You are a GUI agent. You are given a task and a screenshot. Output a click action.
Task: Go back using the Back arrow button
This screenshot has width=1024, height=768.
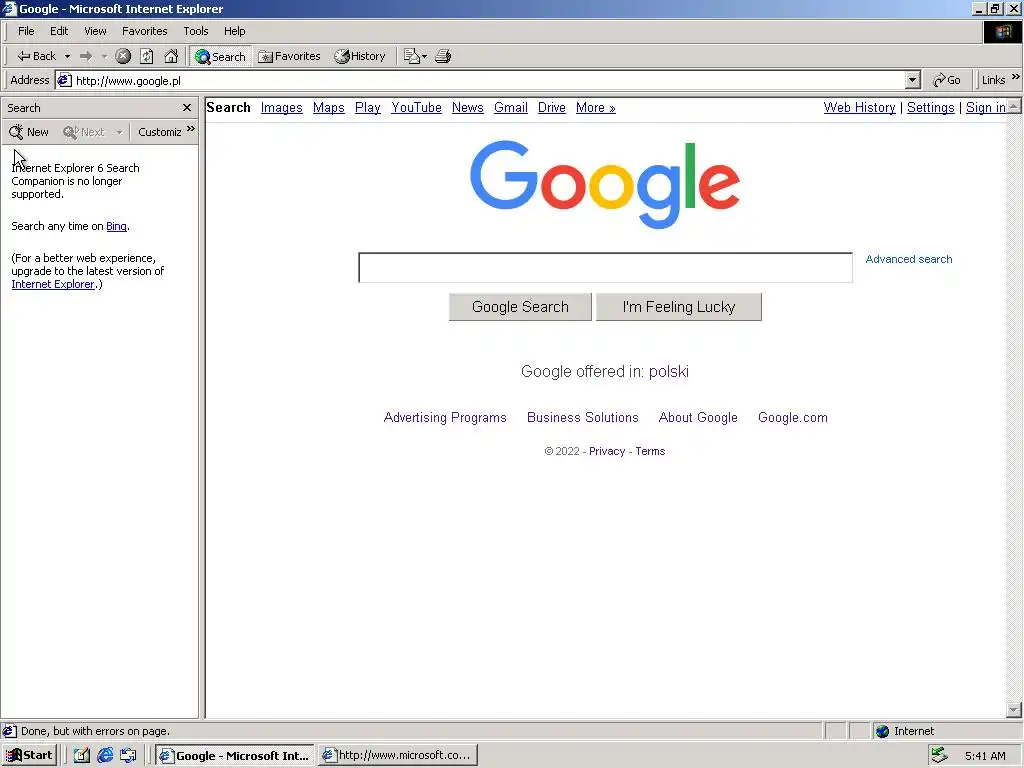36,56
